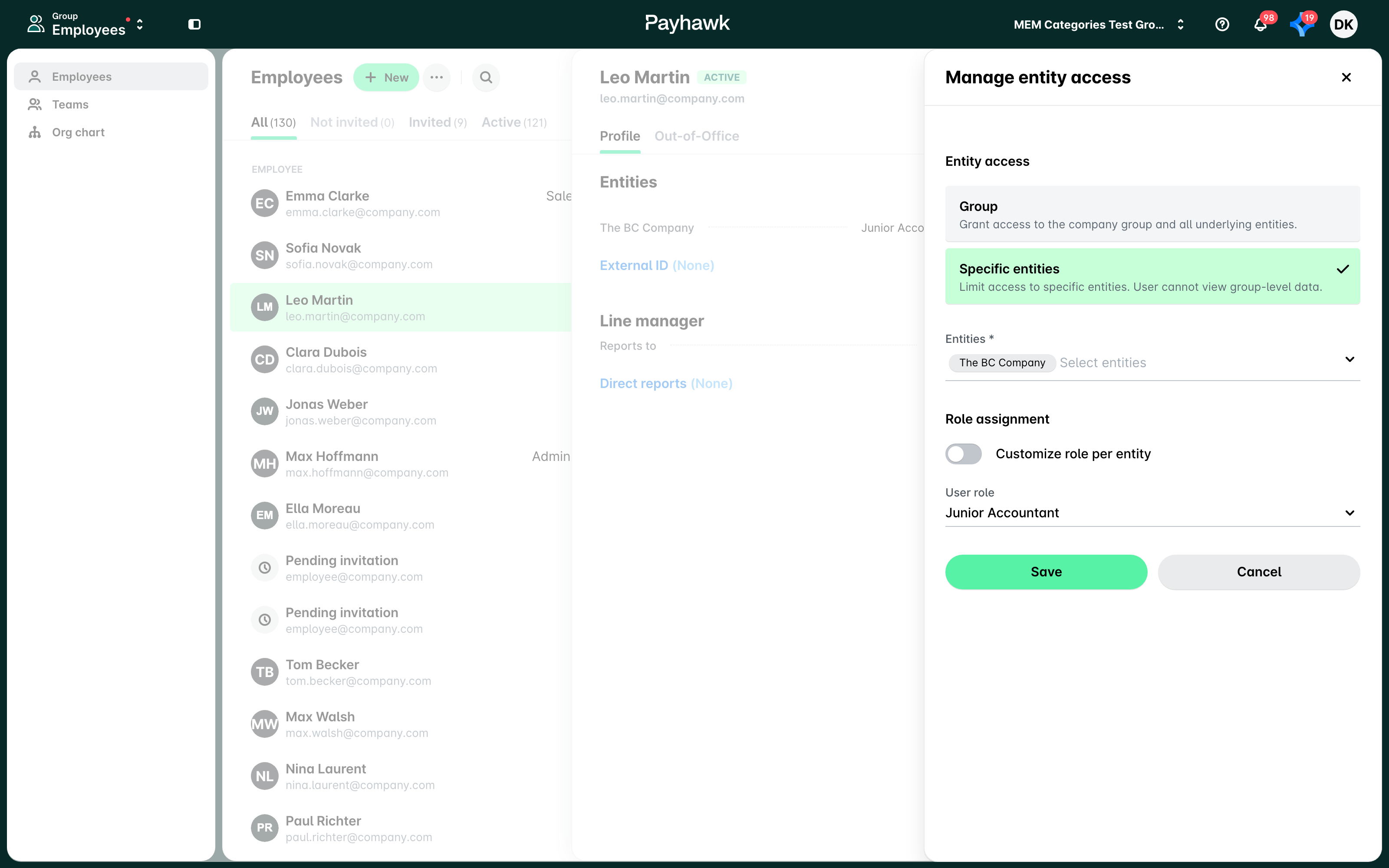The width and height of the screenshot is (1389, 868).
Task: Click the clock icon of first Pending invitation
Action: (265, 568)
